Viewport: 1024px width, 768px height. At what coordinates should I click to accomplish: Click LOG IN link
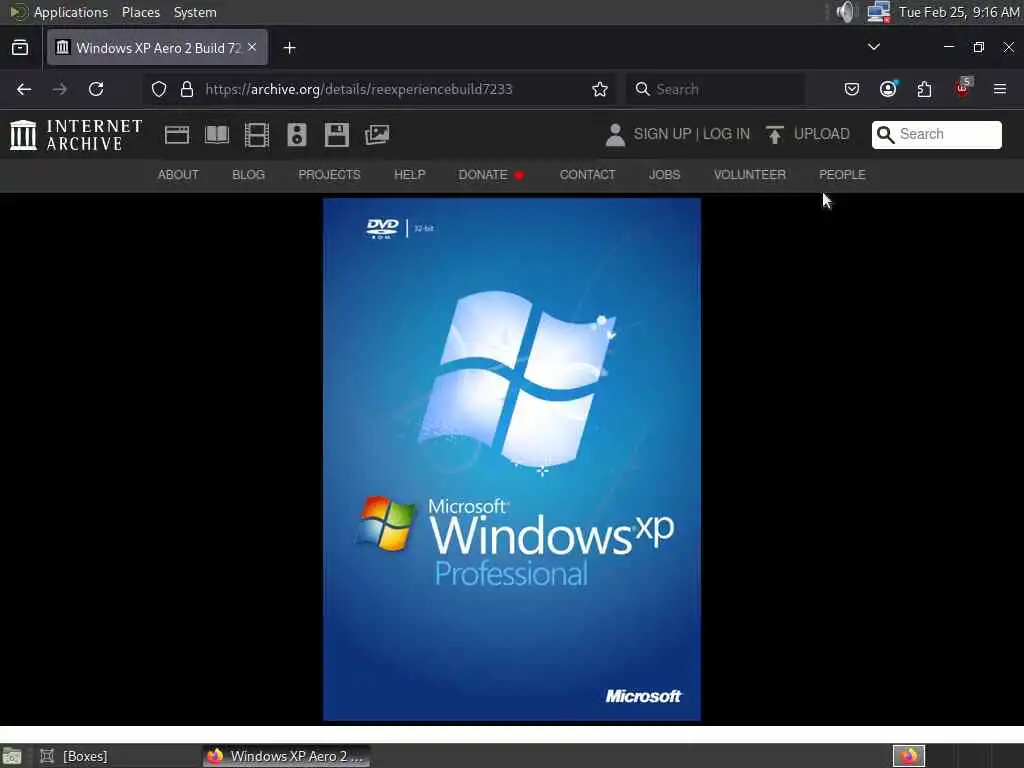726,134
